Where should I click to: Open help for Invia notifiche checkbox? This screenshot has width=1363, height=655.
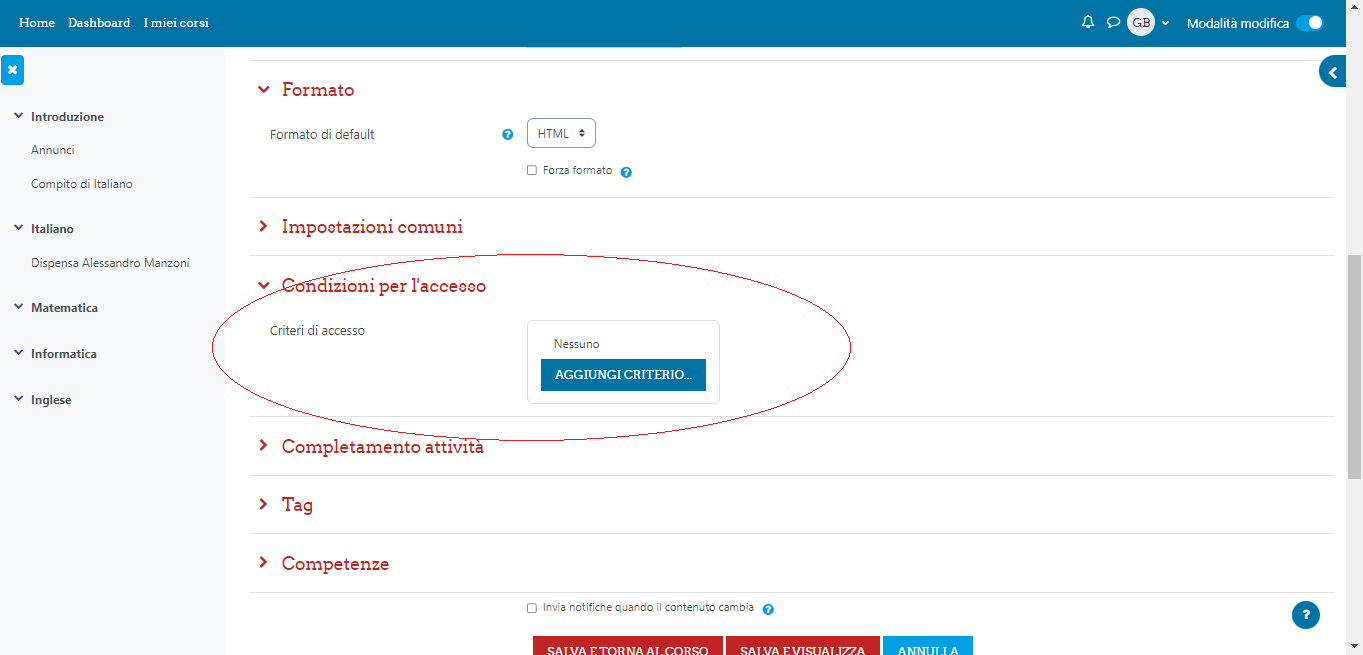768,608
